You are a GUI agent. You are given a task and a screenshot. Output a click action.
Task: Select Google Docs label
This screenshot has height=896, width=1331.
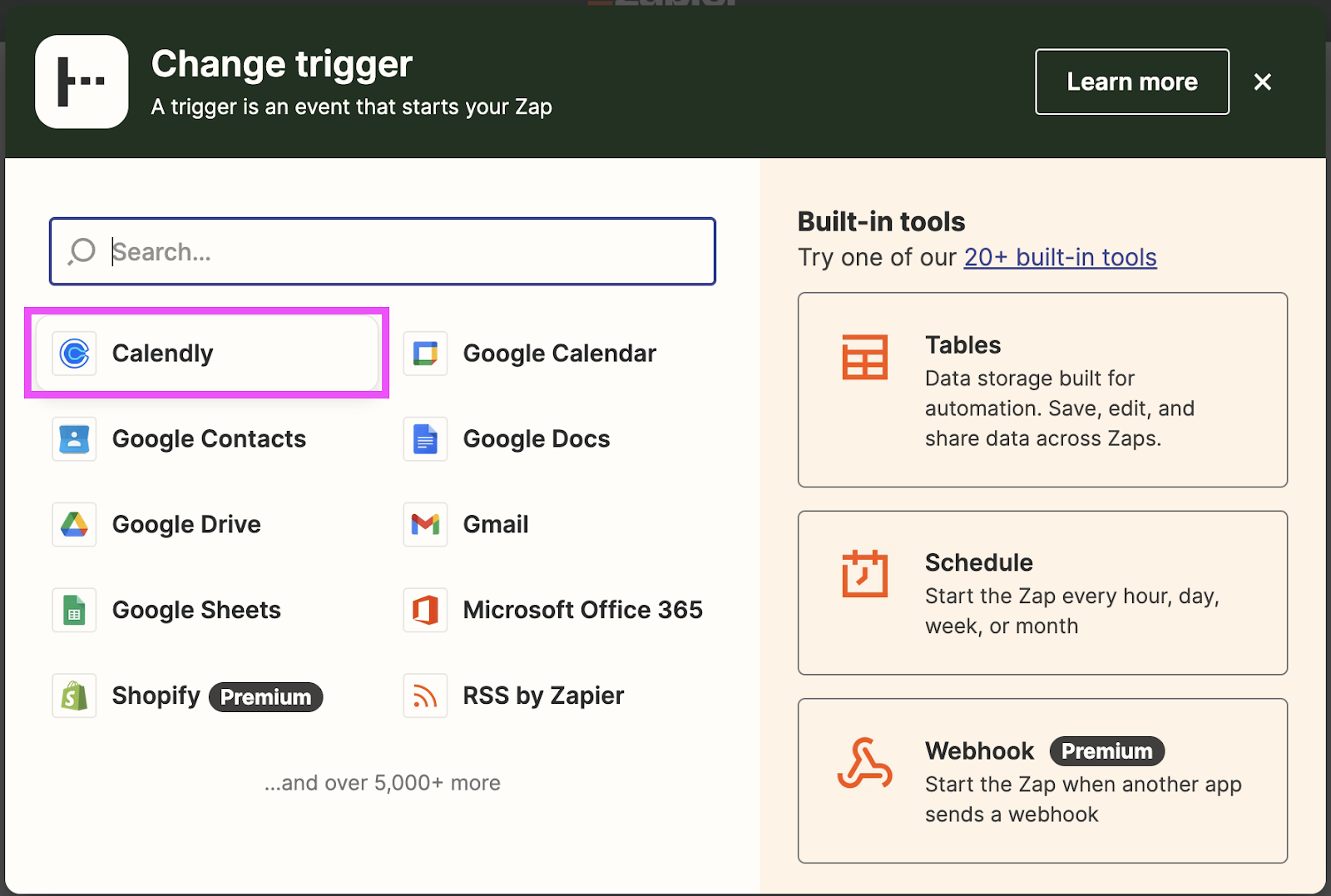(x=537, y=439)
